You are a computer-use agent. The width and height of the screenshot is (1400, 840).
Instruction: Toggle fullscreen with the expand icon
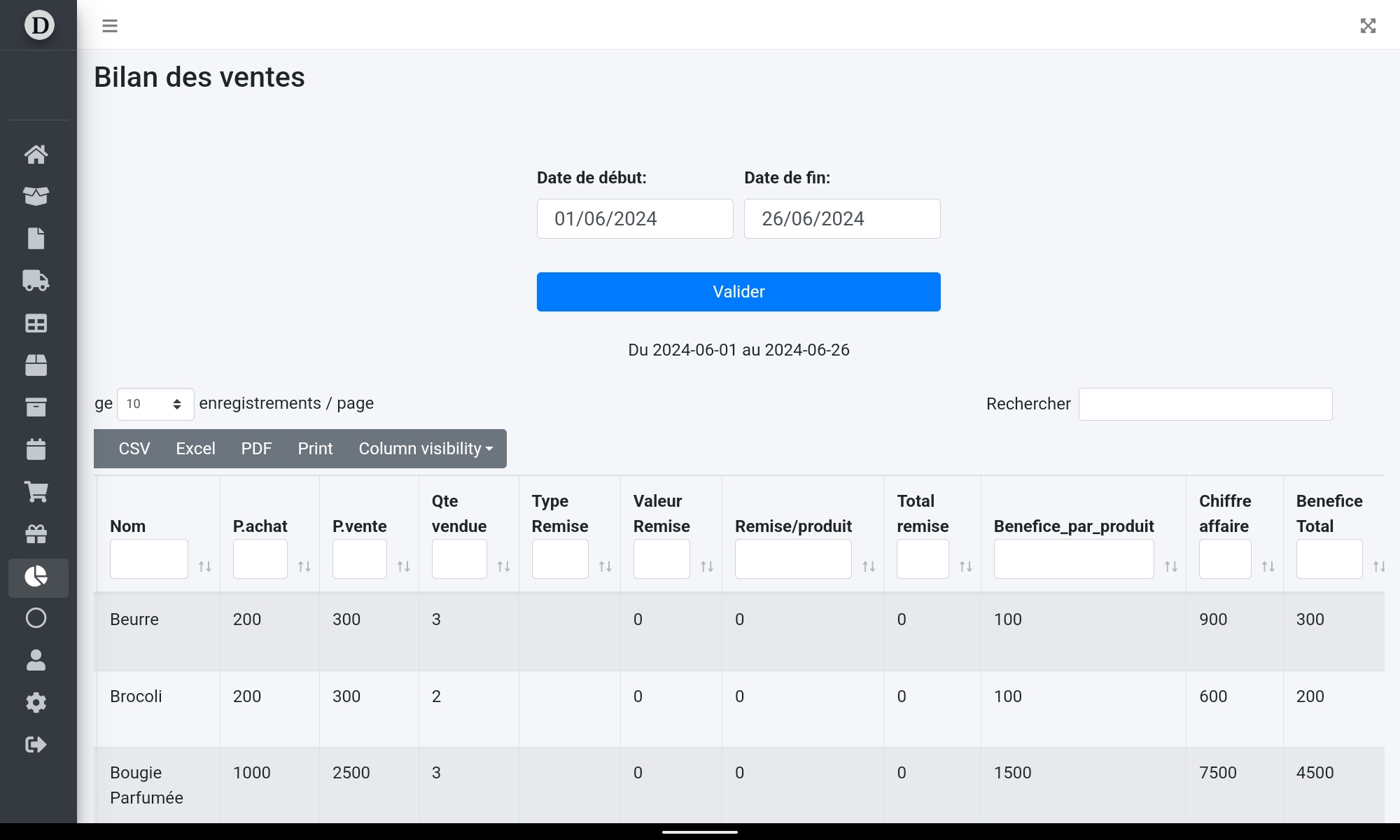pos(1368,26)
